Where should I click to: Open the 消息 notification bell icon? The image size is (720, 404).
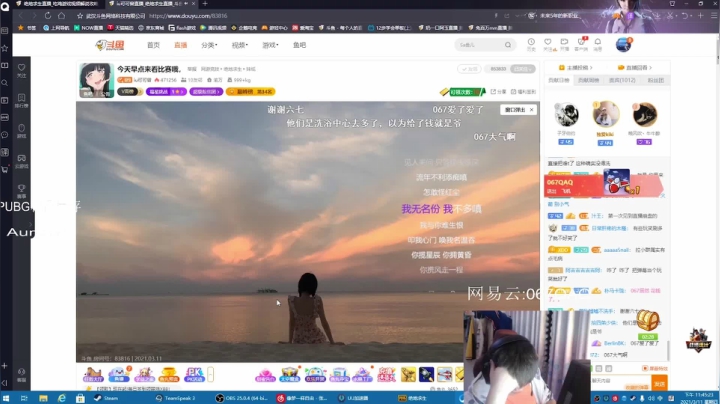click(x=598, y=44)
